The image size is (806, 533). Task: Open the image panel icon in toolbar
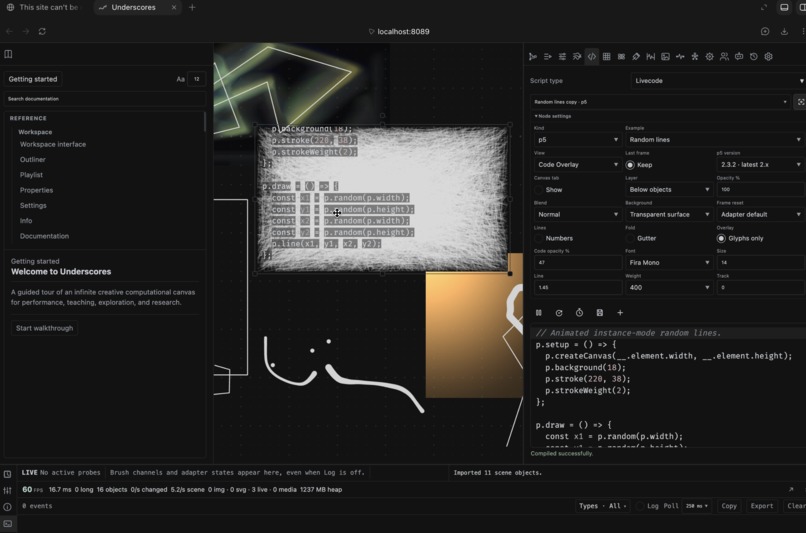tap(665, 57)
